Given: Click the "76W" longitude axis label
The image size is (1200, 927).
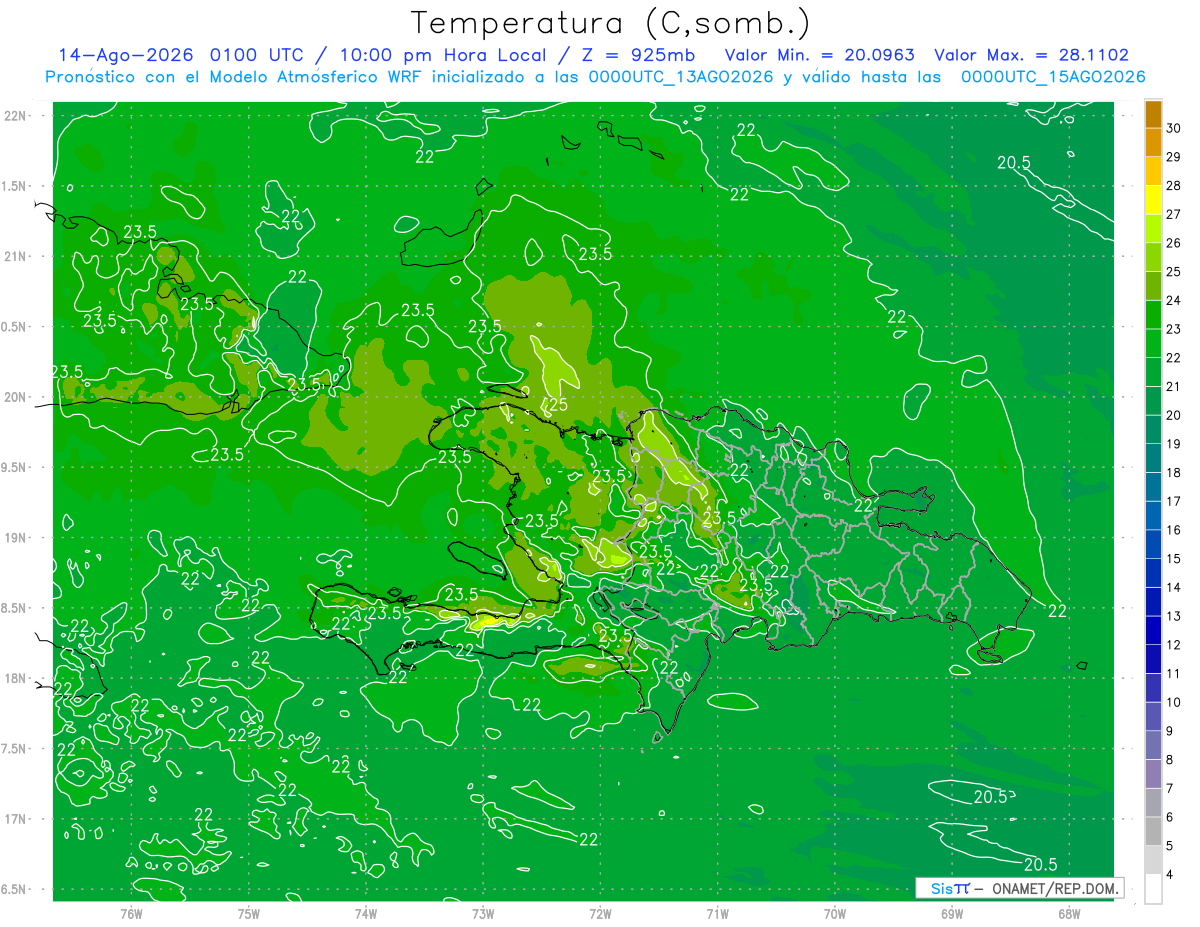Looking at the screenshot, I should click(x=131, y=914).
